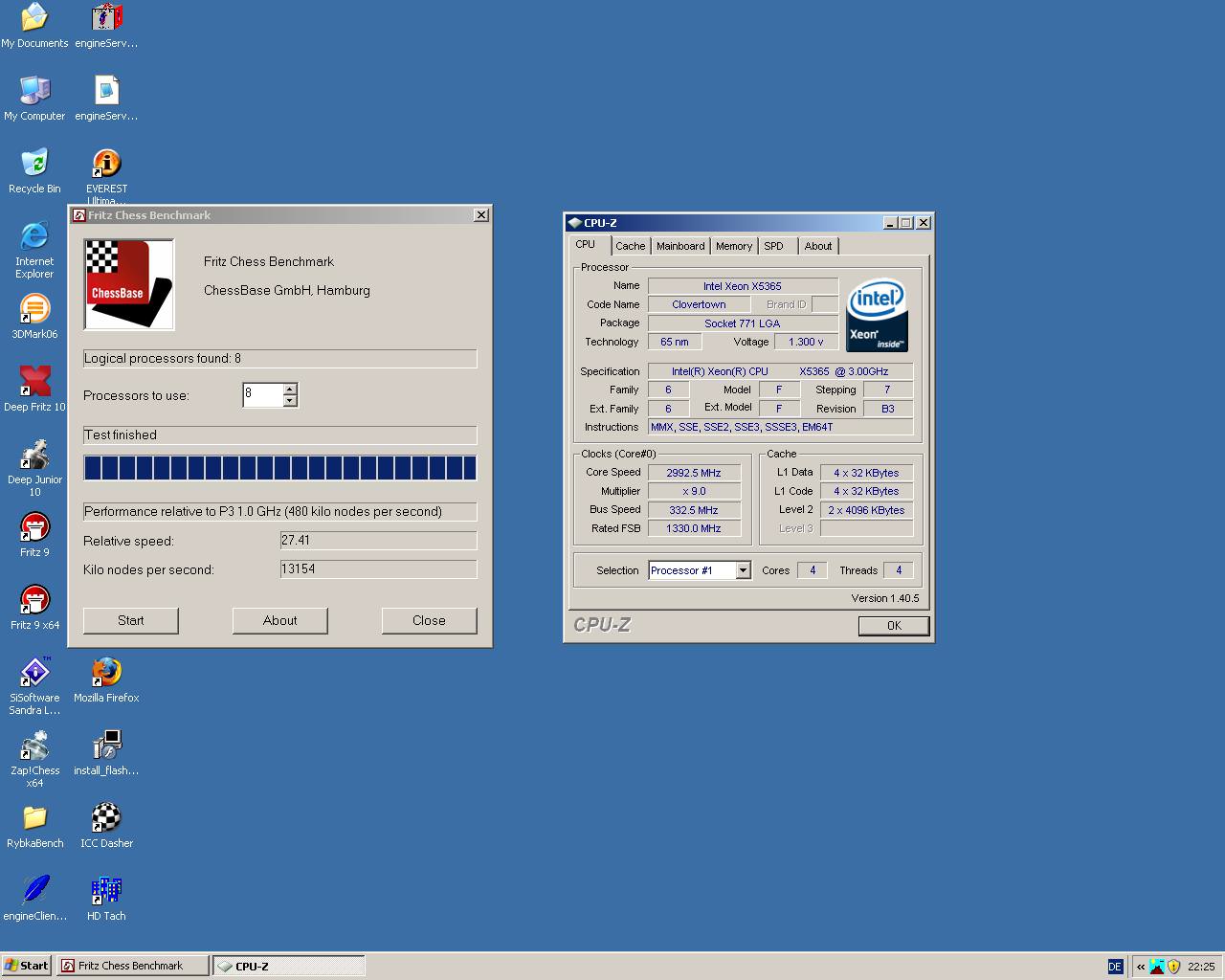Click the Relative speed value 27.41
1225x980 pixels.
(x=379, y=541)
